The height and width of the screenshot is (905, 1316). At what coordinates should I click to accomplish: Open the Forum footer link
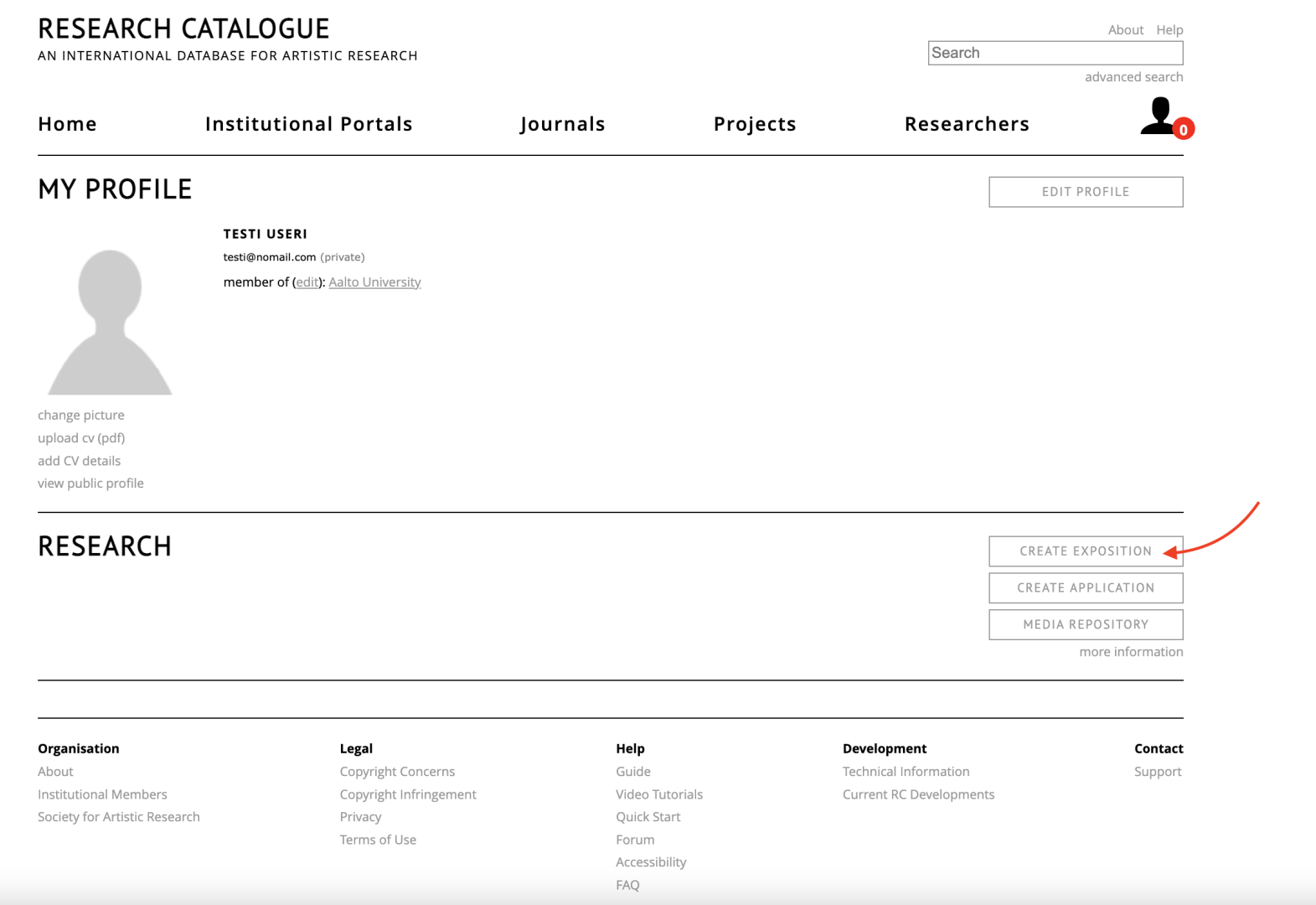tap(635, 840)
